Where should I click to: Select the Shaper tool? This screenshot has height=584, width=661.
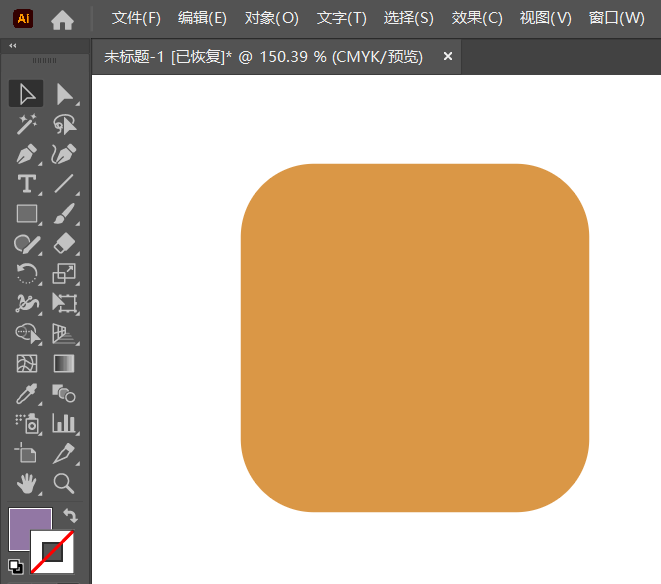tap(26, 244)
